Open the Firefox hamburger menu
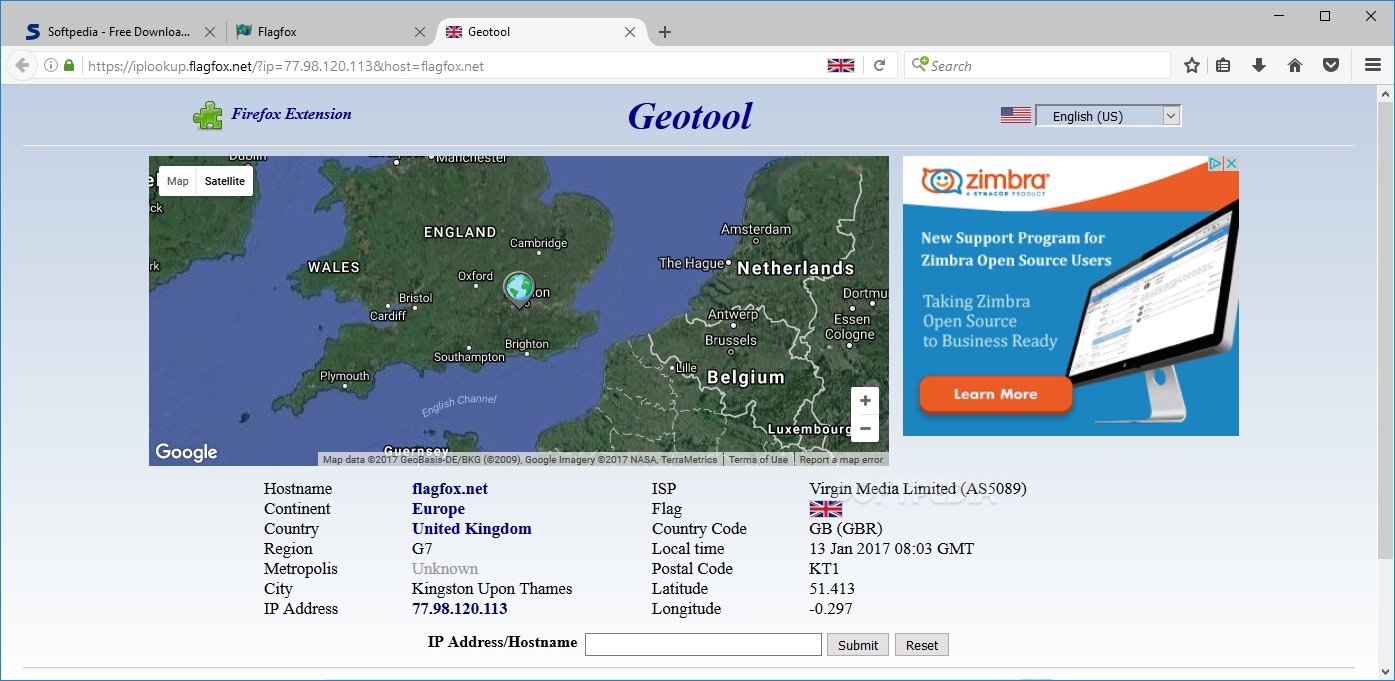The height and width of the screenshot is (681, 1395). (1373, 65)
